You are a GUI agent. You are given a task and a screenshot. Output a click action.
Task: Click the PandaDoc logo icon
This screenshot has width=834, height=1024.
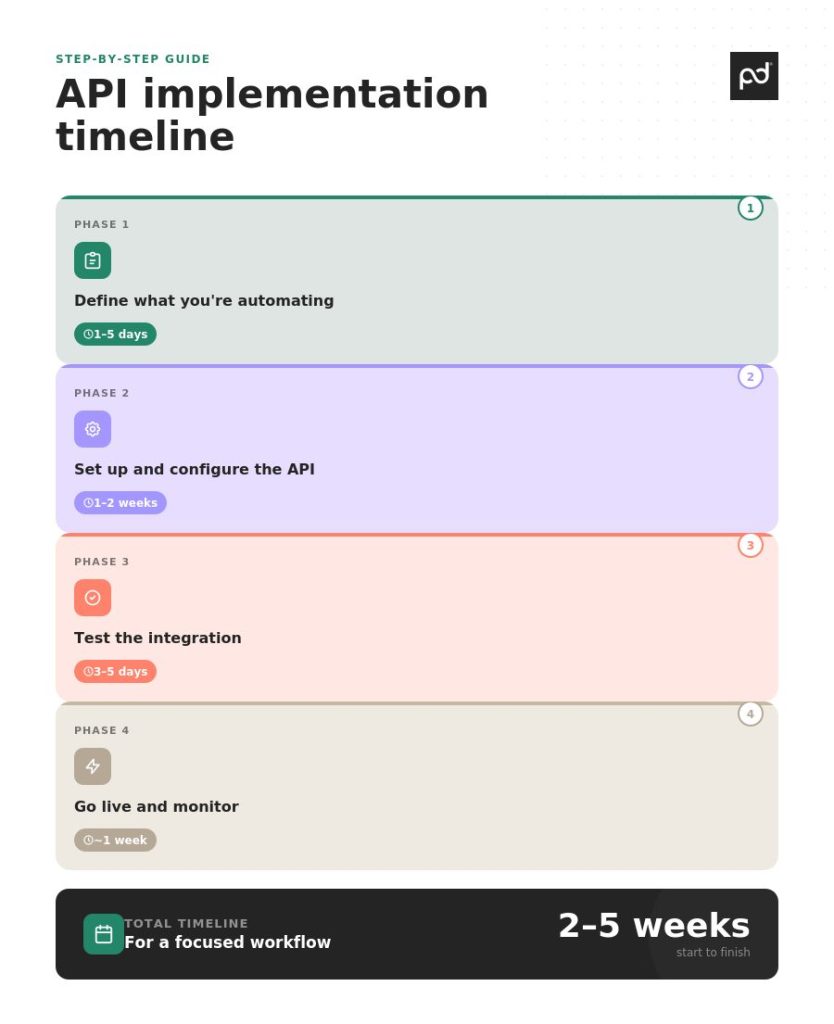753,76
